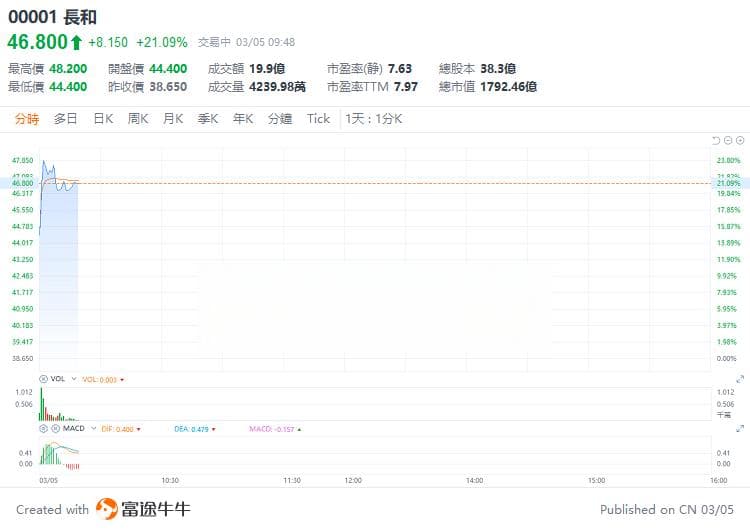Click the 10:30 time axis label

pos(170,480)
